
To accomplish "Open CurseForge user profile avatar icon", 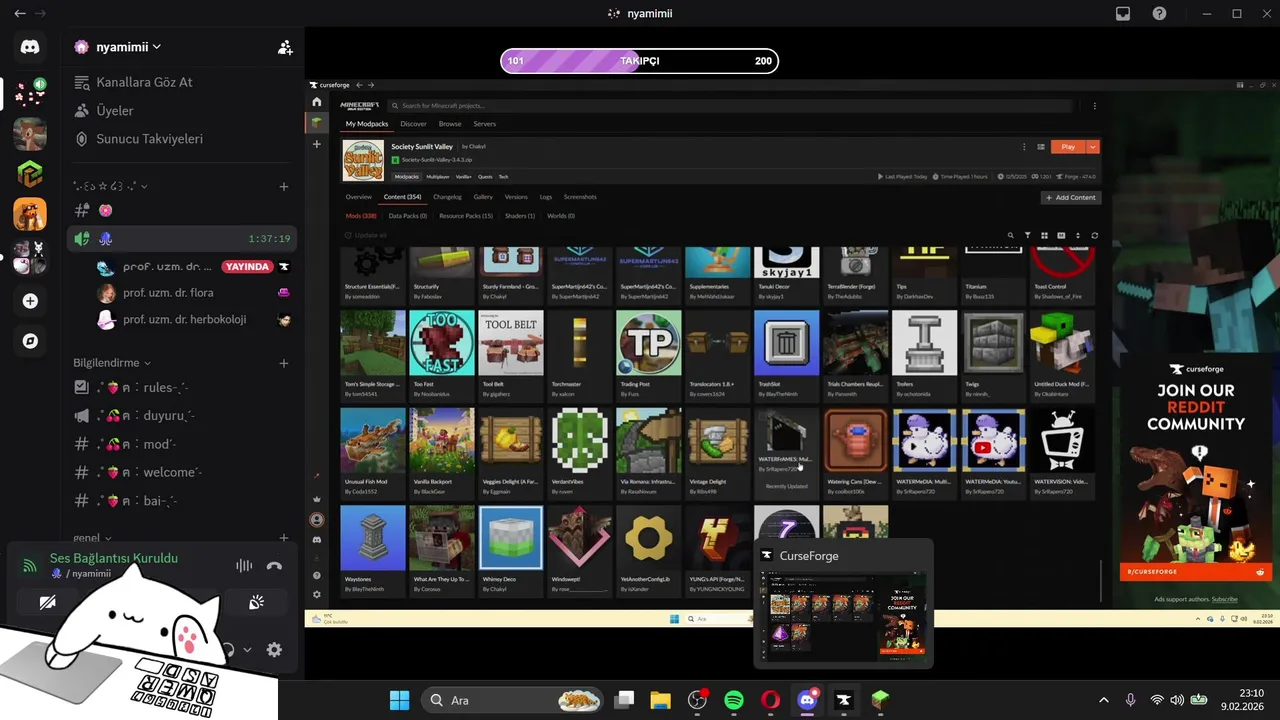I will (317, 520).
